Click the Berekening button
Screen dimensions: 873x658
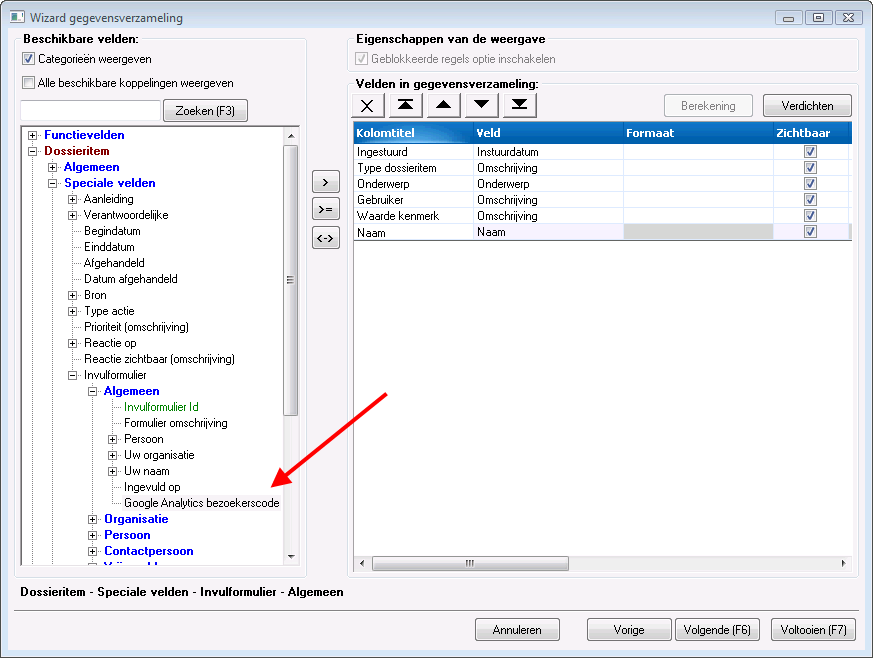point(708,106)
